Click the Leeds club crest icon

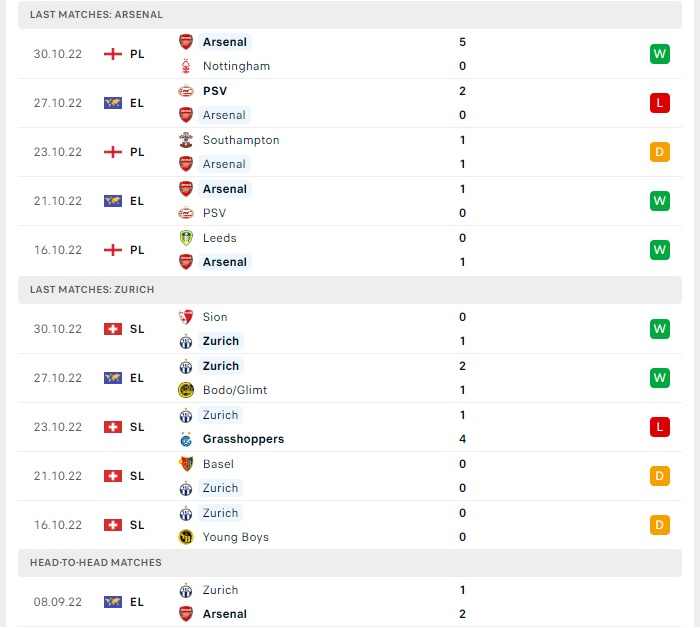185,238
